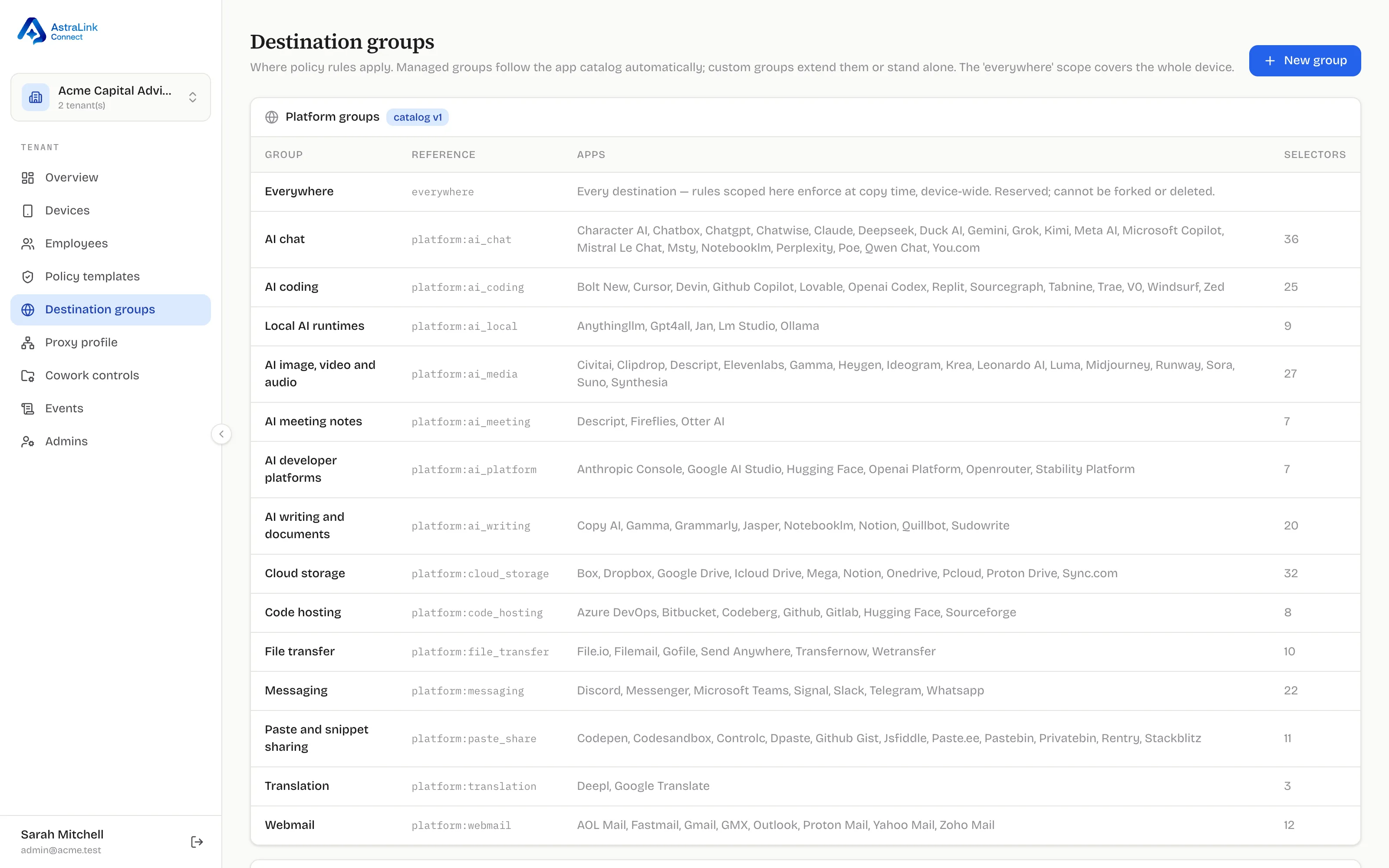Screen dimensions: 1389x868
Task: Click the Cowork controls folder icon
Action: 27,375
